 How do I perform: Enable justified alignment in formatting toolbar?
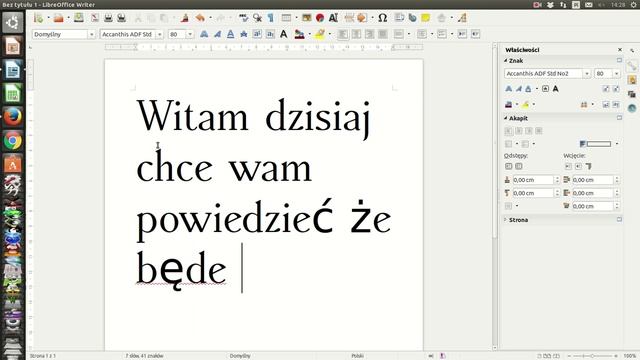coord(383,34)
